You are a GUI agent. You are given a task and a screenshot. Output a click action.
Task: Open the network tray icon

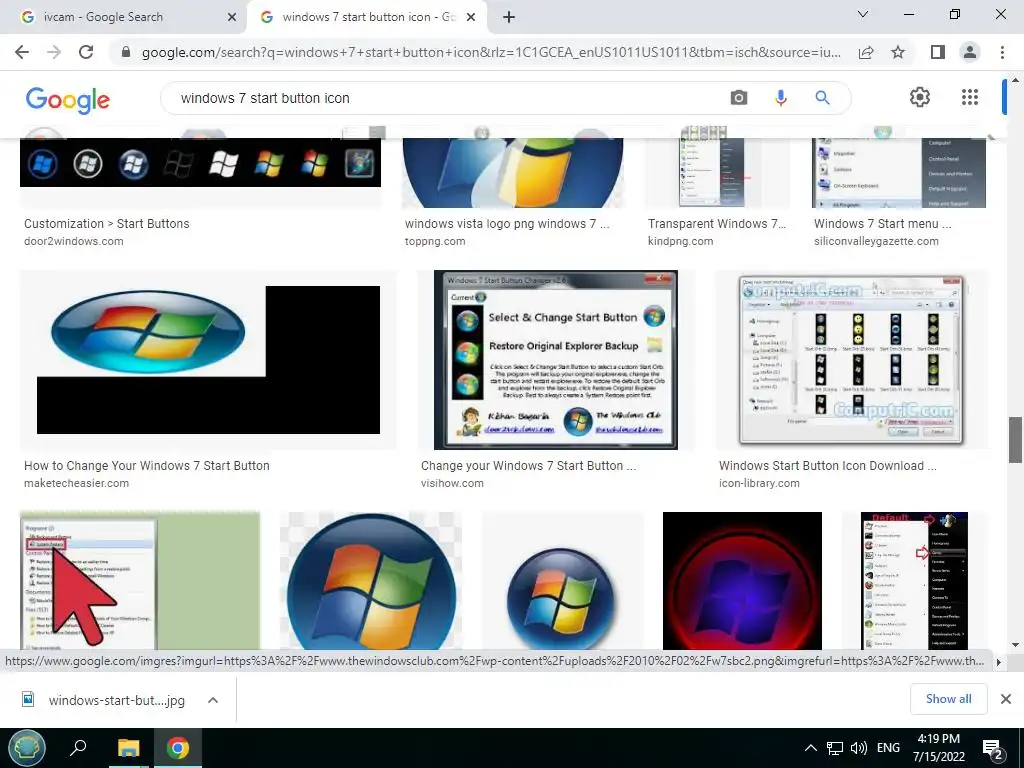tap(835, 748)
